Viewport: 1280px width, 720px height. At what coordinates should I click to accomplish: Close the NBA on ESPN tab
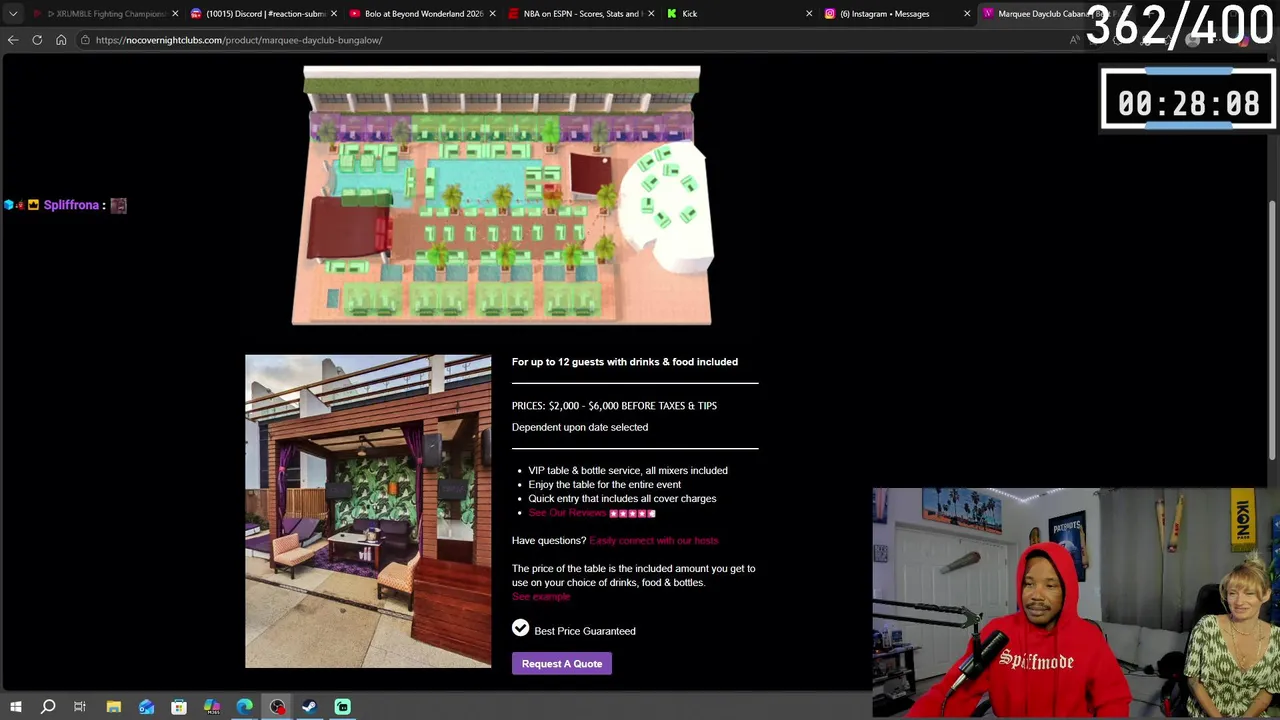point(651,14)
